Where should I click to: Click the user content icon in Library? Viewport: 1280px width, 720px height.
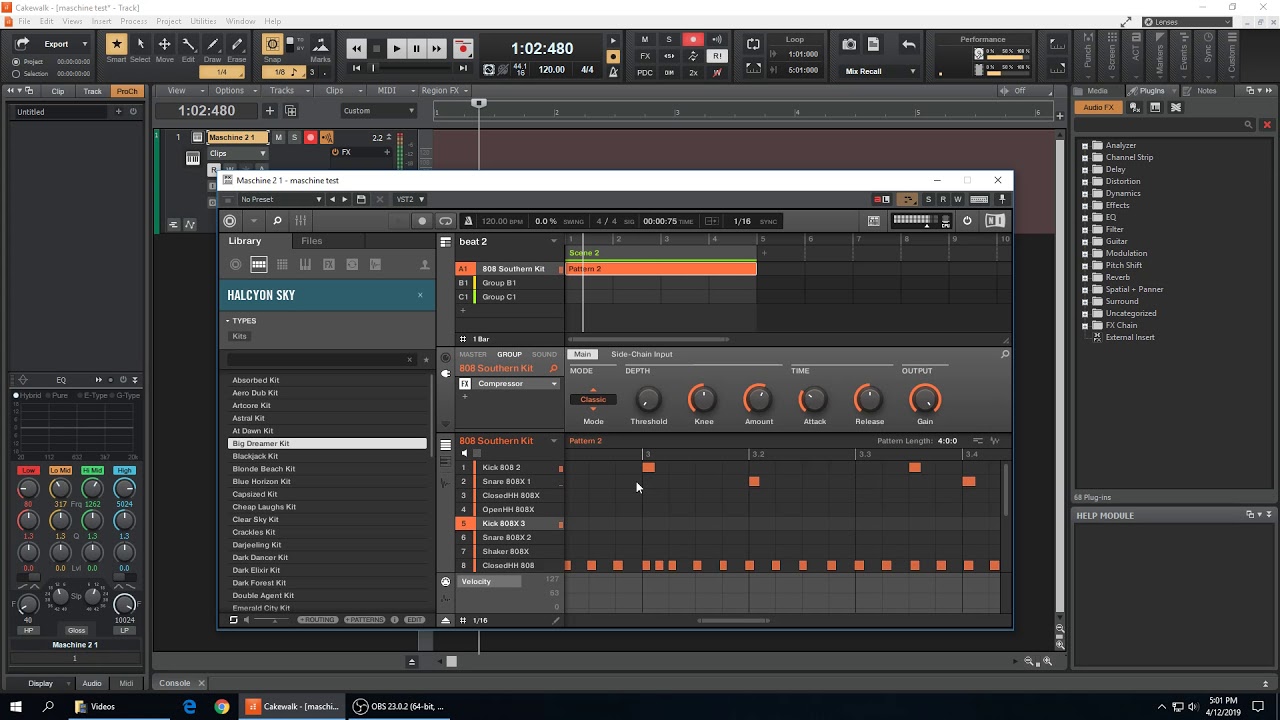tap(424, 264)
